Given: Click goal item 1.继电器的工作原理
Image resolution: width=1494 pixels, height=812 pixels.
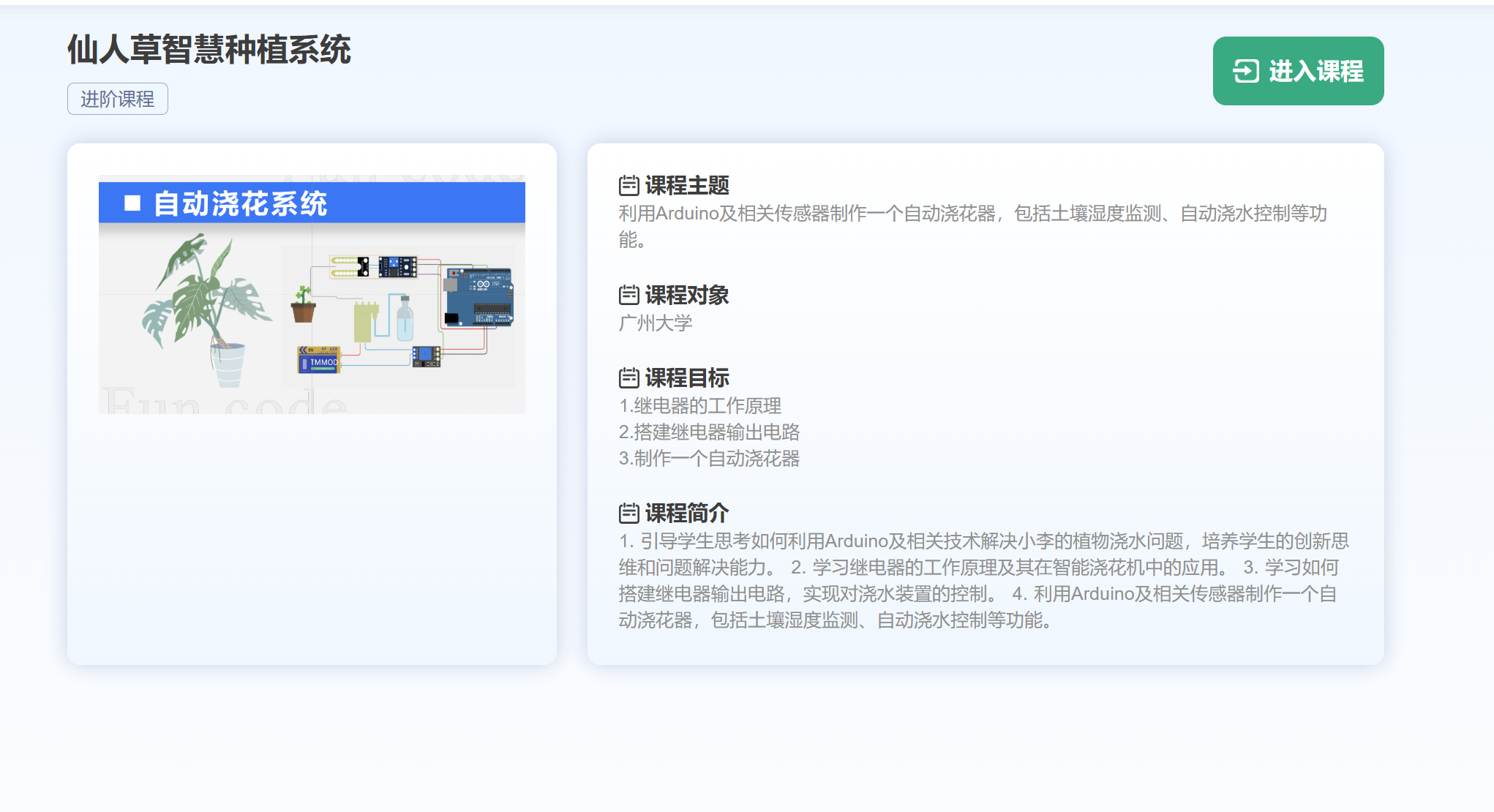Looking at the screenshot, I should coord(699,406).
